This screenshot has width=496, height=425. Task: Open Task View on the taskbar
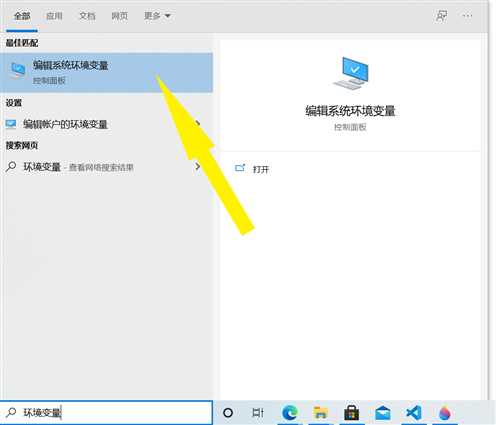(x=258, y=413)
